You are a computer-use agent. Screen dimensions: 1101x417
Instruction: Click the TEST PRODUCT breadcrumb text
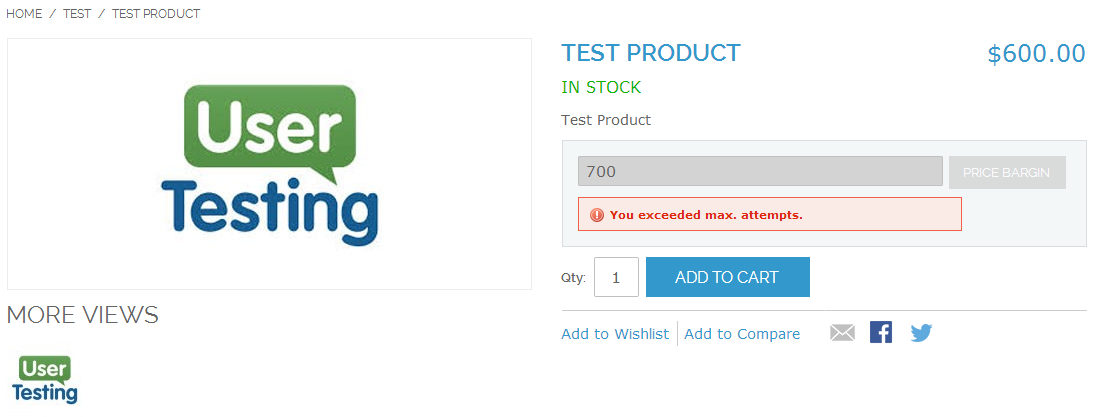tap(156, 14)
